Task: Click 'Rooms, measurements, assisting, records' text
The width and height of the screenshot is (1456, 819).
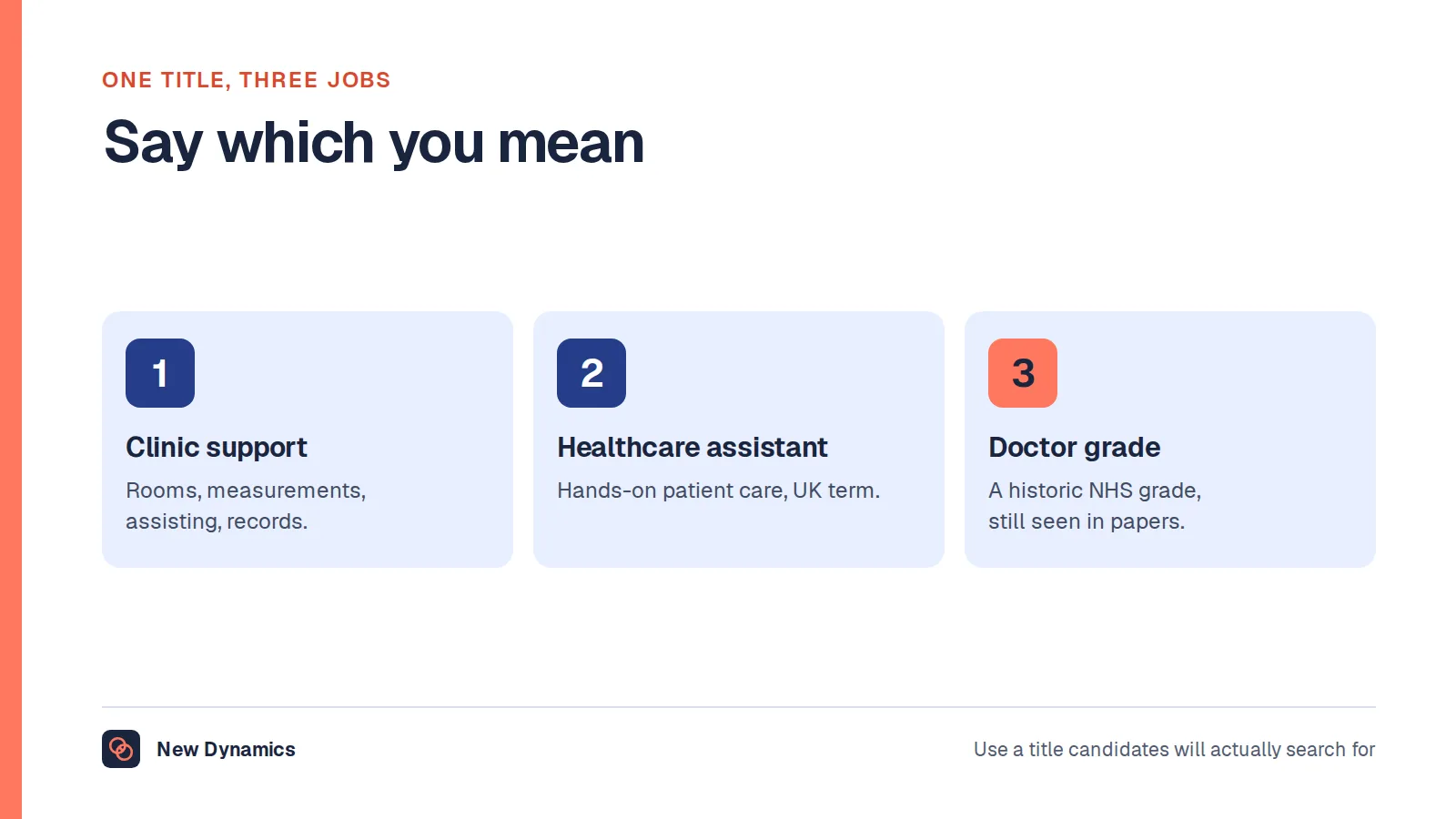Action: 246,506
